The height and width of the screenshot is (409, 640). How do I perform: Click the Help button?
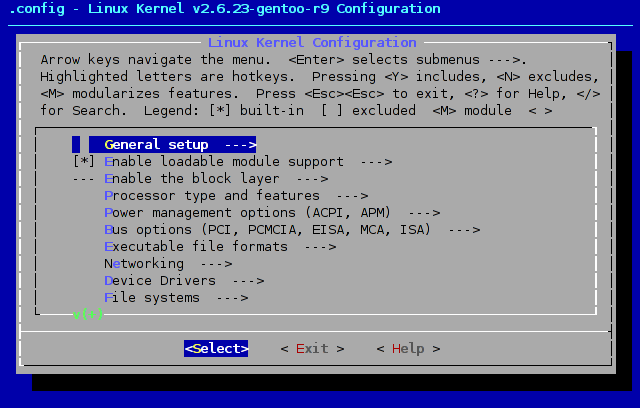pos(408,349)
